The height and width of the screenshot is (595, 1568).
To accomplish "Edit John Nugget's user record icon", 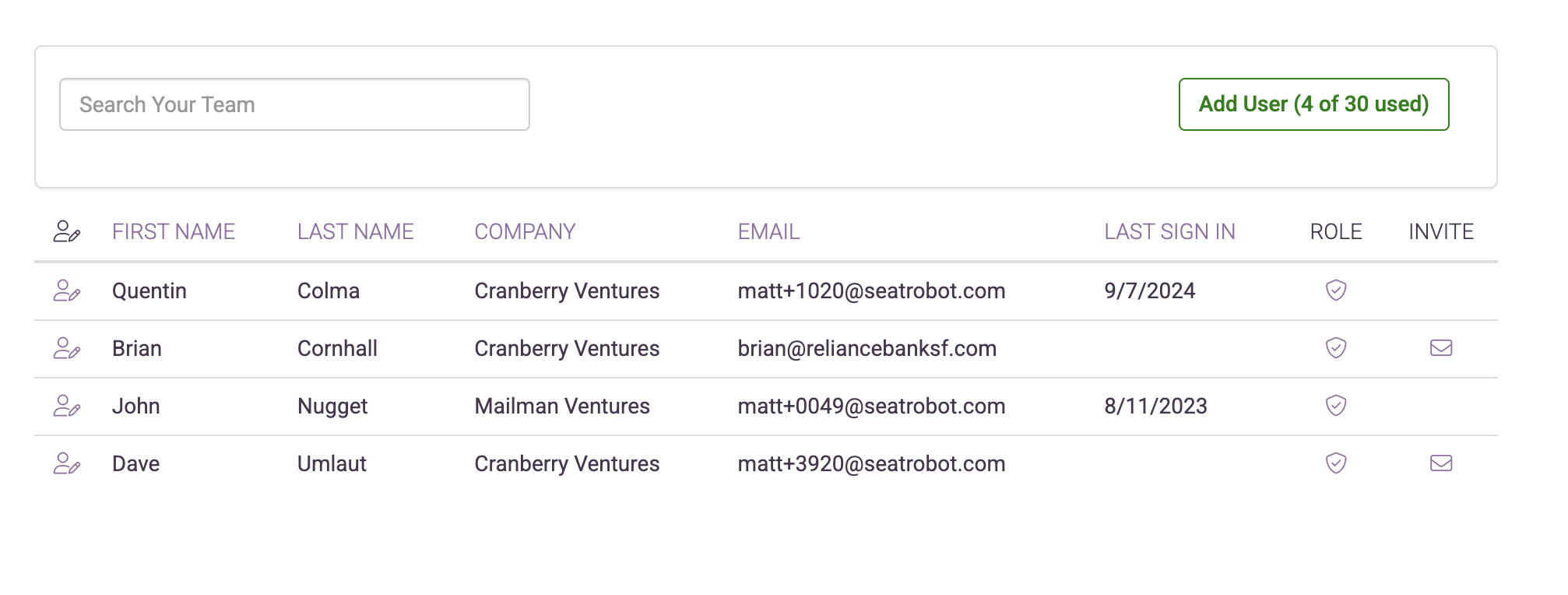I will pos(67,406).
